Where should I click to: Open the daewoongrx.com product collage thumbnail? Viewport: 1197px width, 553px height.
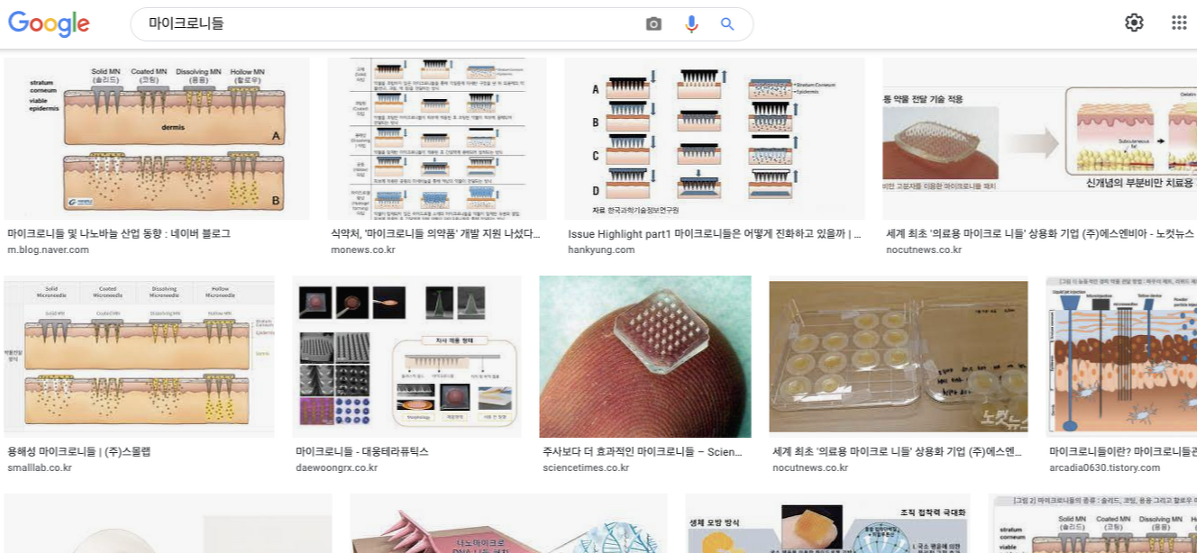407,357
